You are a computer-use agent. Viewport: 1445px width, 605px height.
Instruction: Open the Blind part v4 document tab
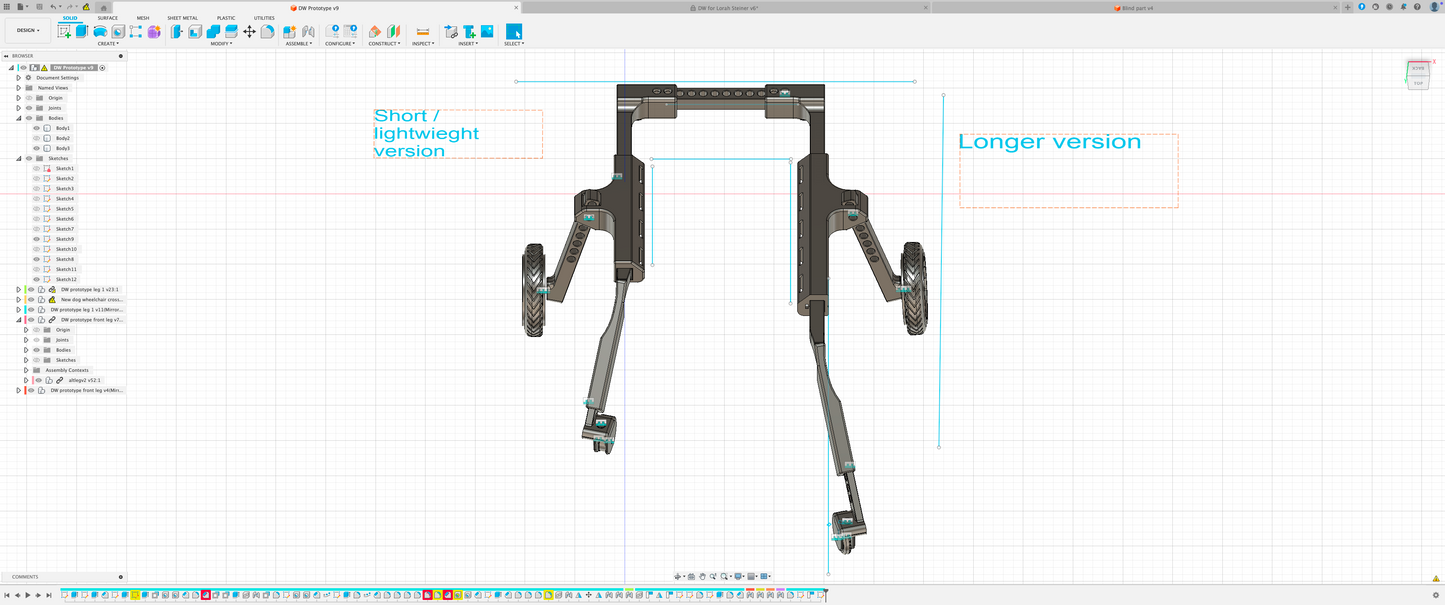point(1135,7)
